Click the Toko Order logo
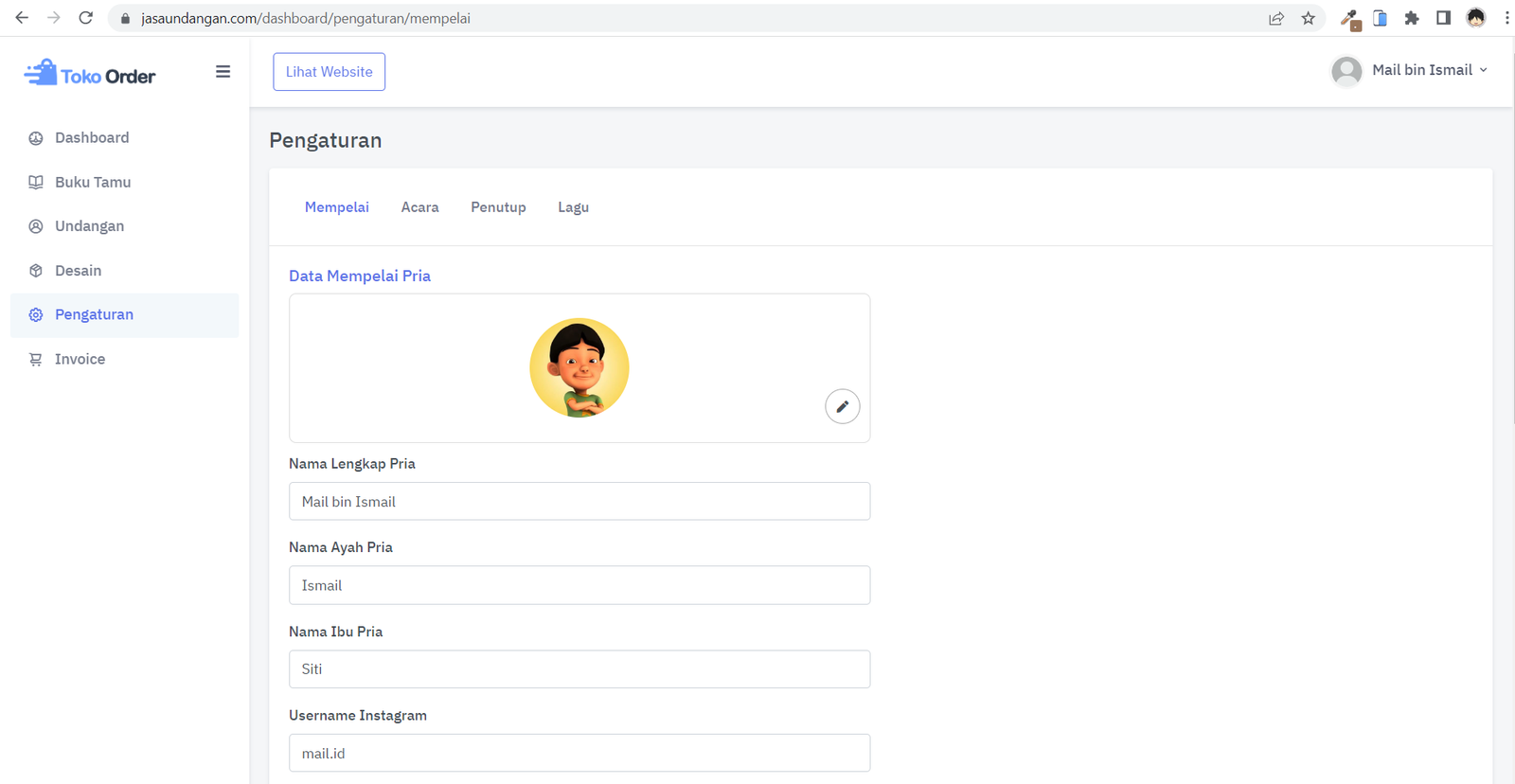The height and width of the screenshot is (784, 1515). tap(90, 74)
